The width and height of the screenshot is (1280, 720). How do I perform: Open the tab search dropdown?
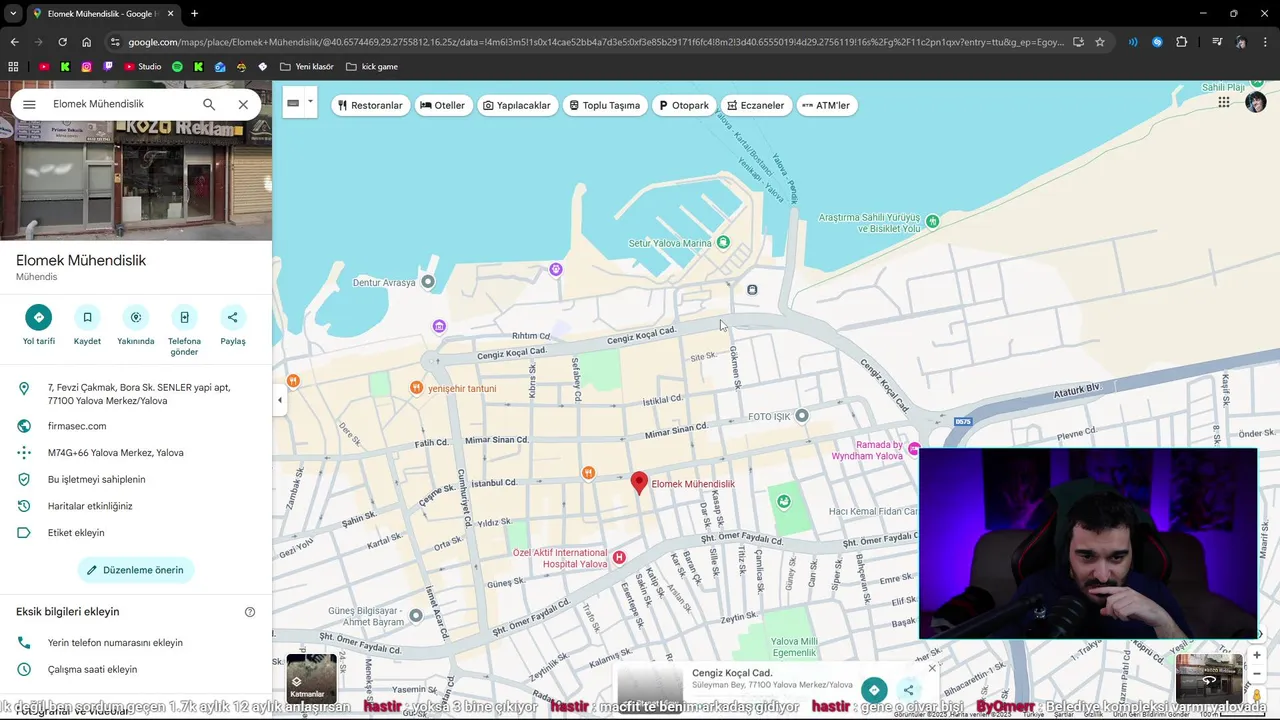click(14, 14)
